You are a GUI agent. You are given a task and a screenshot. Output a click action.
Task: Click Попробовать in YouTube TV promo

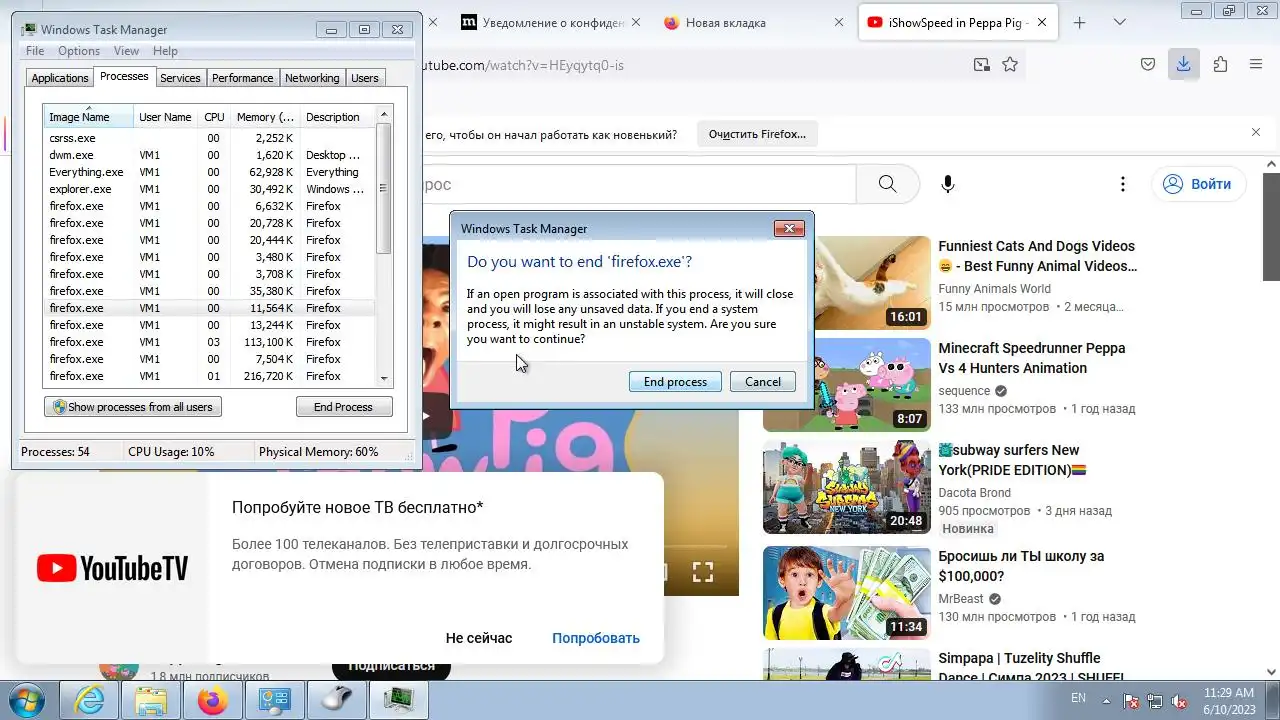coord(596,638)
